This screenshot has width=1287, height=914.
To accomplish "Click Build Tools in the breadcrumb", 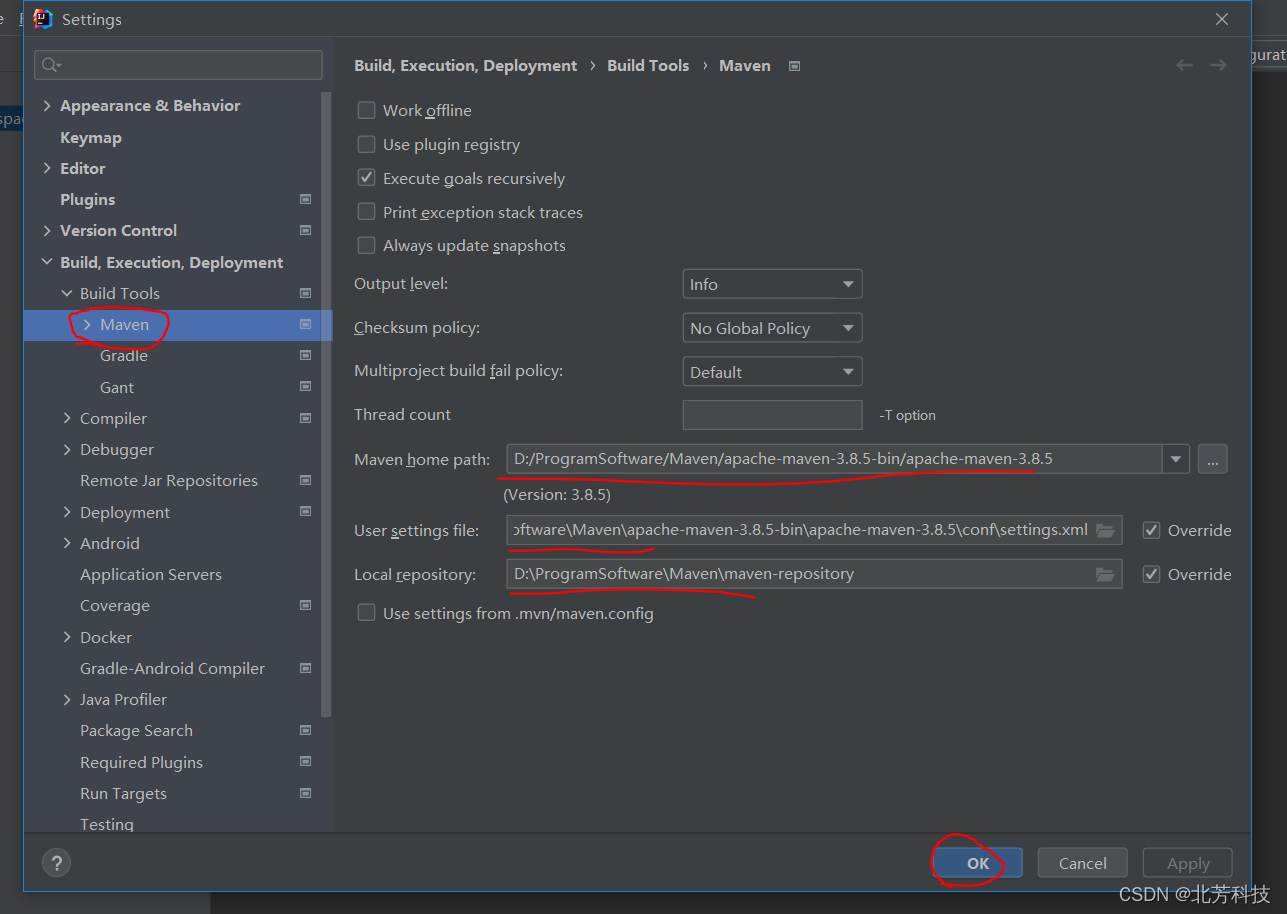I will pyautogui.click(x=648, y=65).
